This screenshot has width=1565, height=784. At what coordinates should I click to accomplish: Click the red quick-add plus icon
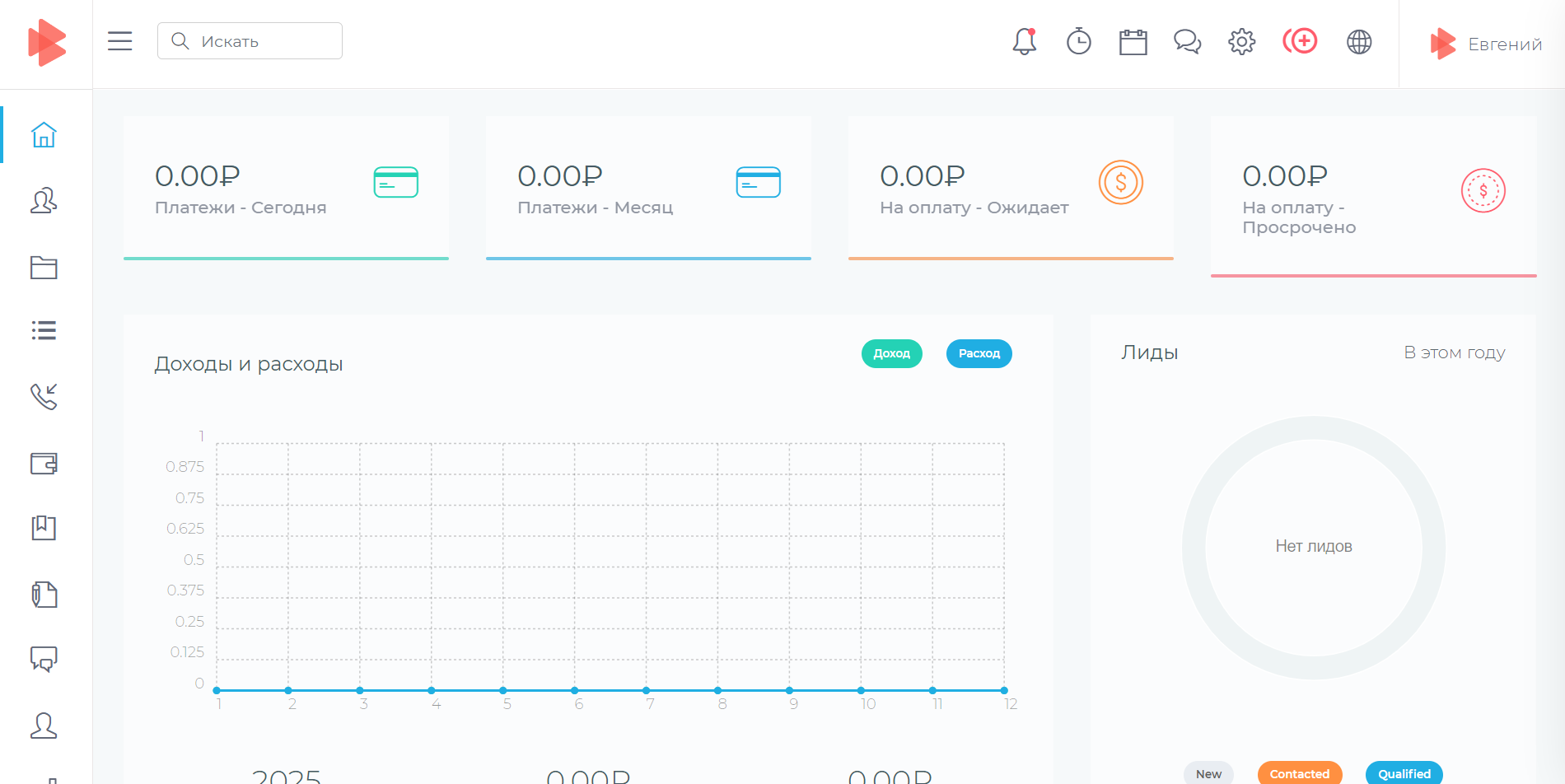1300,40
